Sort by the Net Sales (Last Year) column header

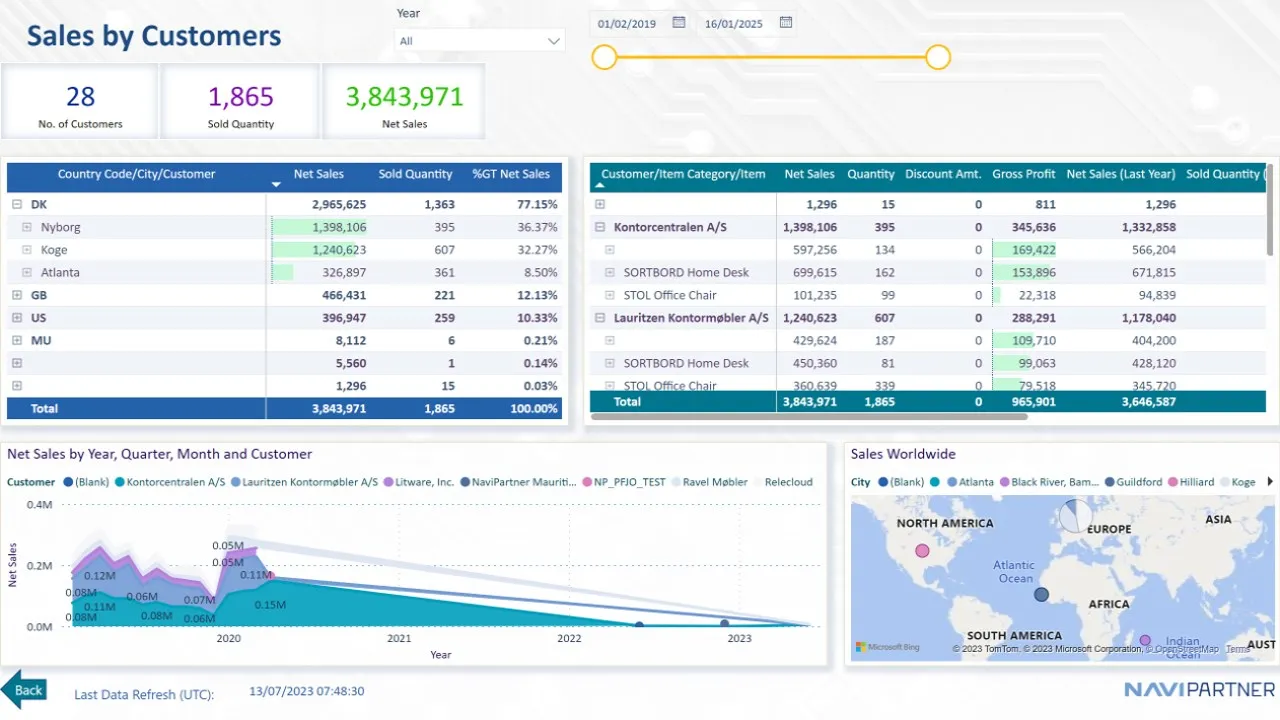[x=1121, y=174]
